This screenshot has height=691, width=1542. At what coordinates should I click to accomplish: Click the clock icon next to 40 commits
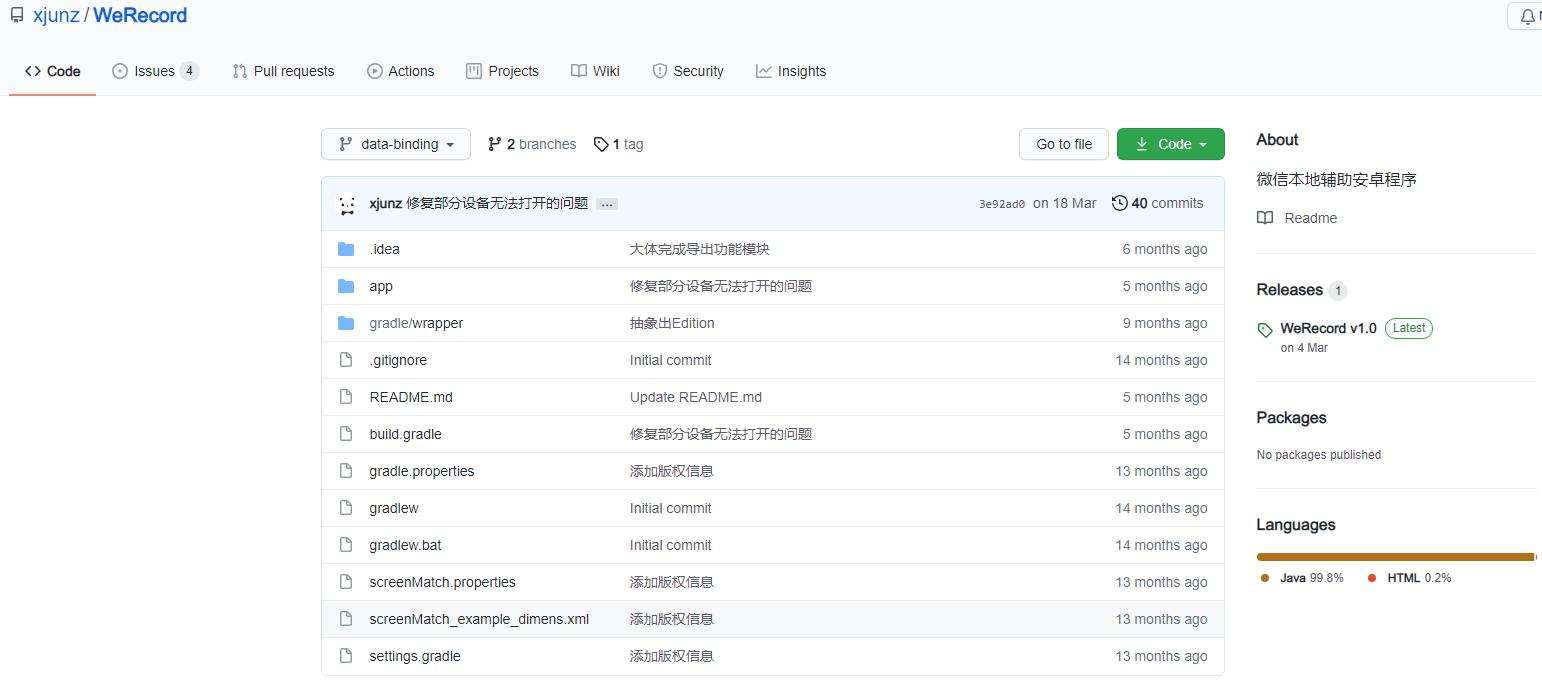1120,203
